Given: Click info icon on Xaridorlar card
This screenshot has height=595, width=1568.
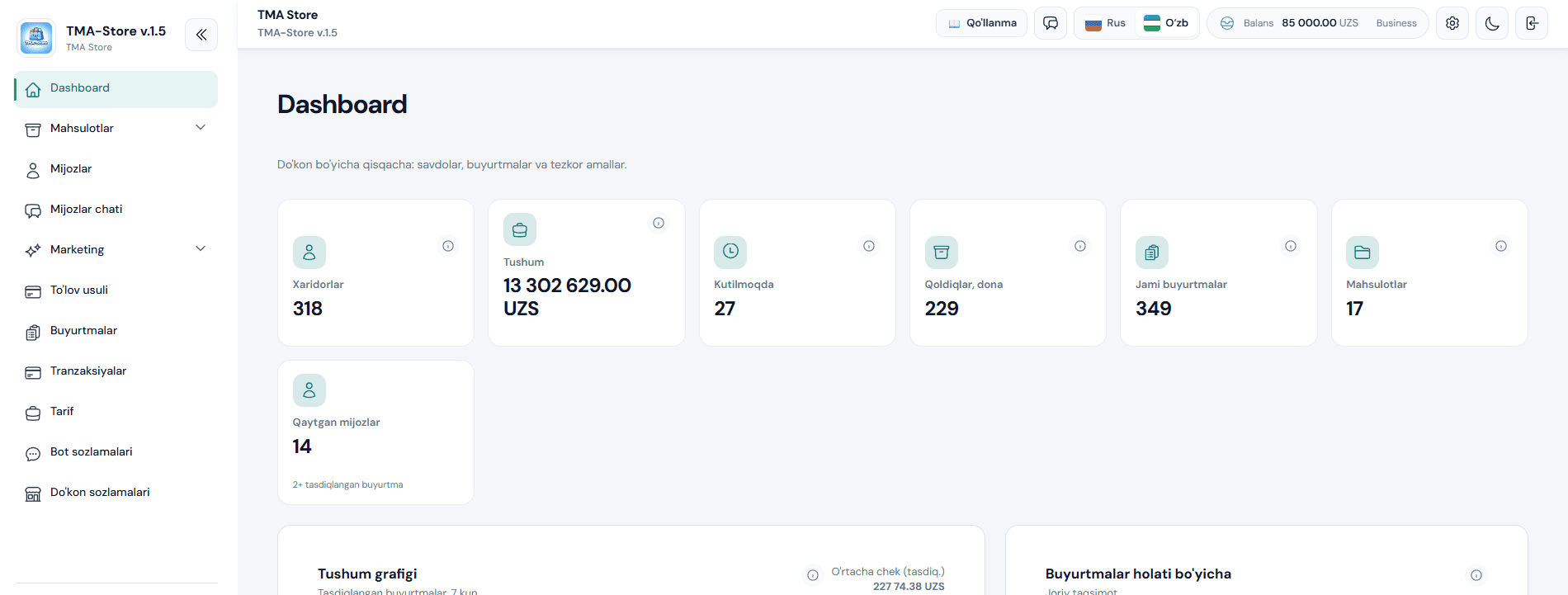Looking at the screenshot, I should pos(448,246).
